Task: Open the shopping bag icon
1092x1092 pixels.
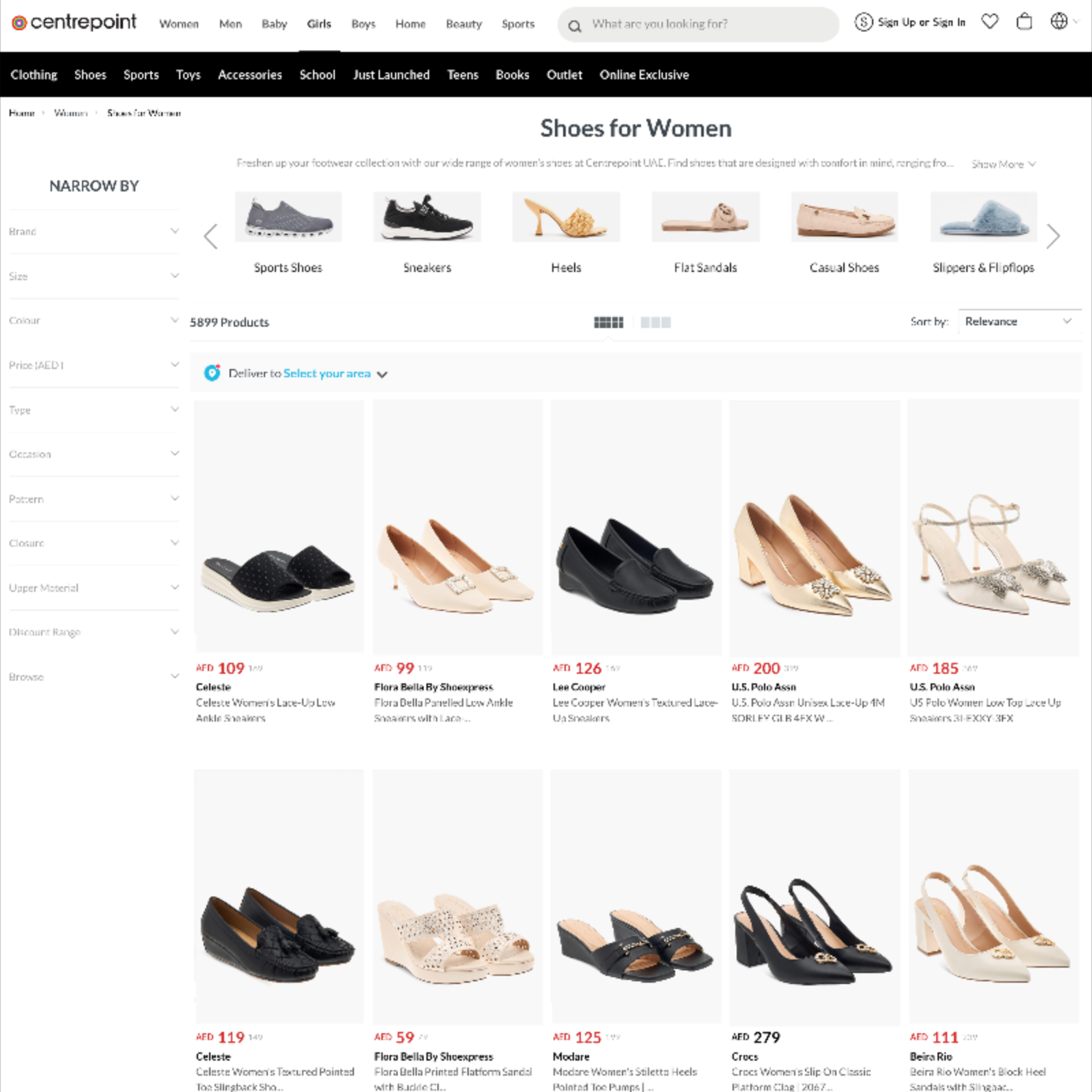Action: pos(1024,22)
